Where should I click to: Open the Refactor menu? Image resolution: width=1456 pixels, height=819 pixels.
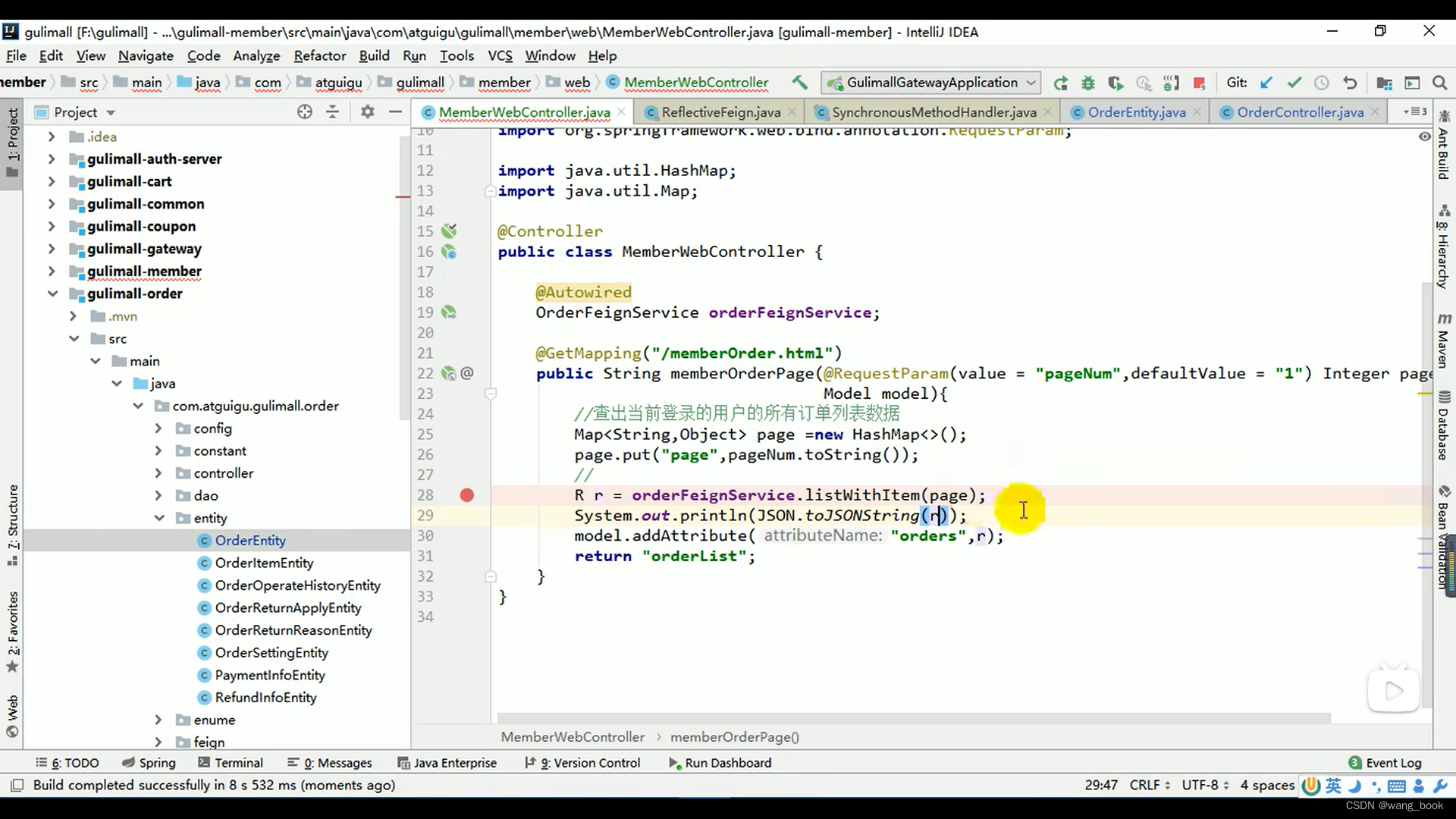point(319,55)
